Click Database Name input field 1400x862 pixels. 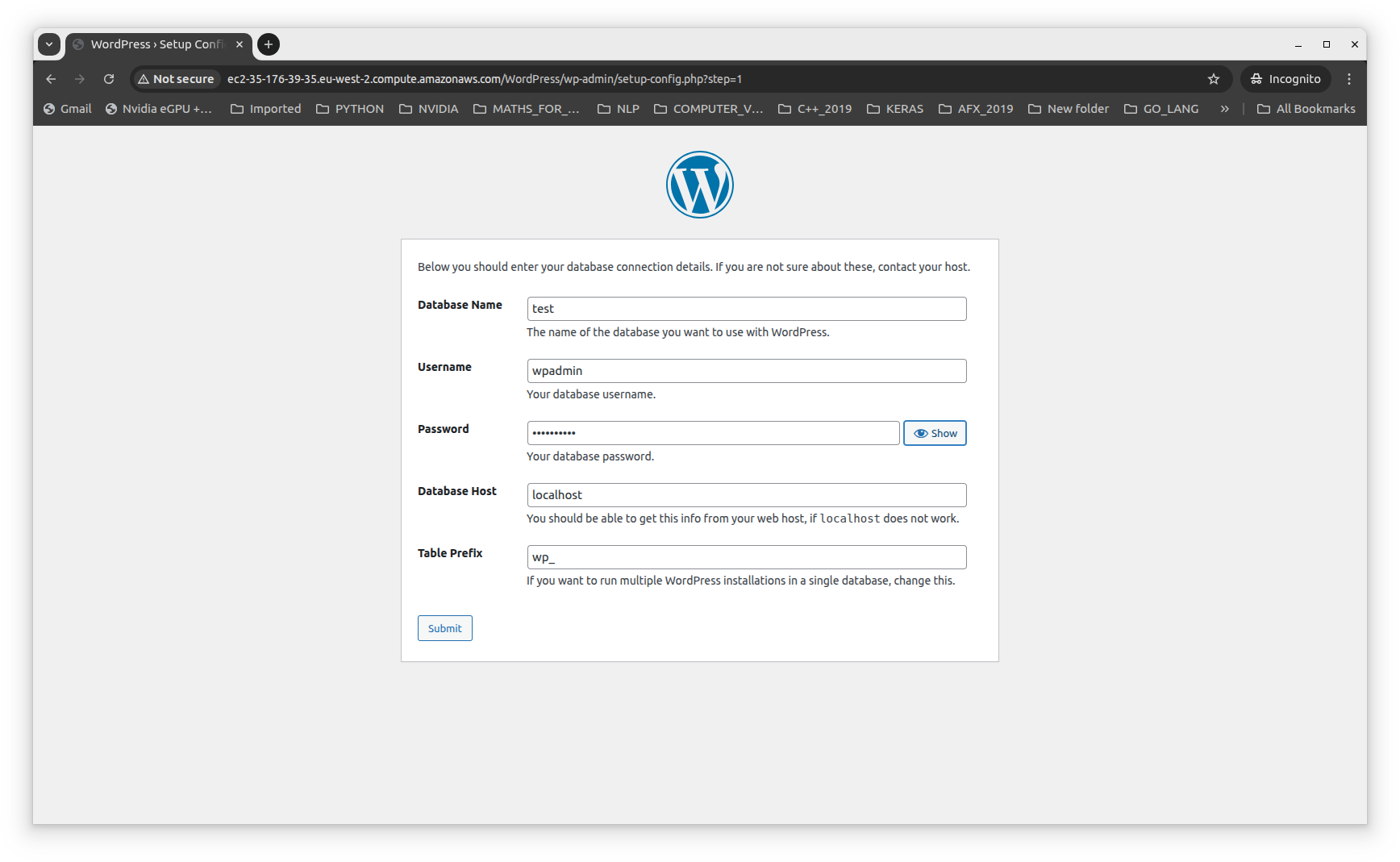tap(747, 309)
